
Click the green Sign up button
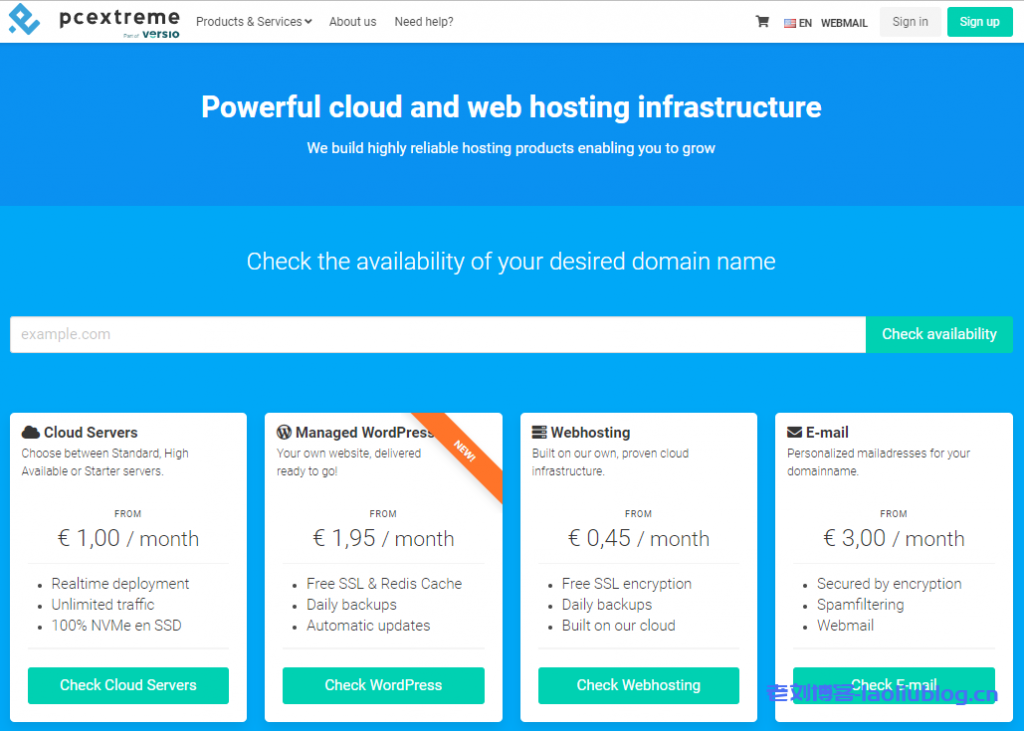(979, 22)
